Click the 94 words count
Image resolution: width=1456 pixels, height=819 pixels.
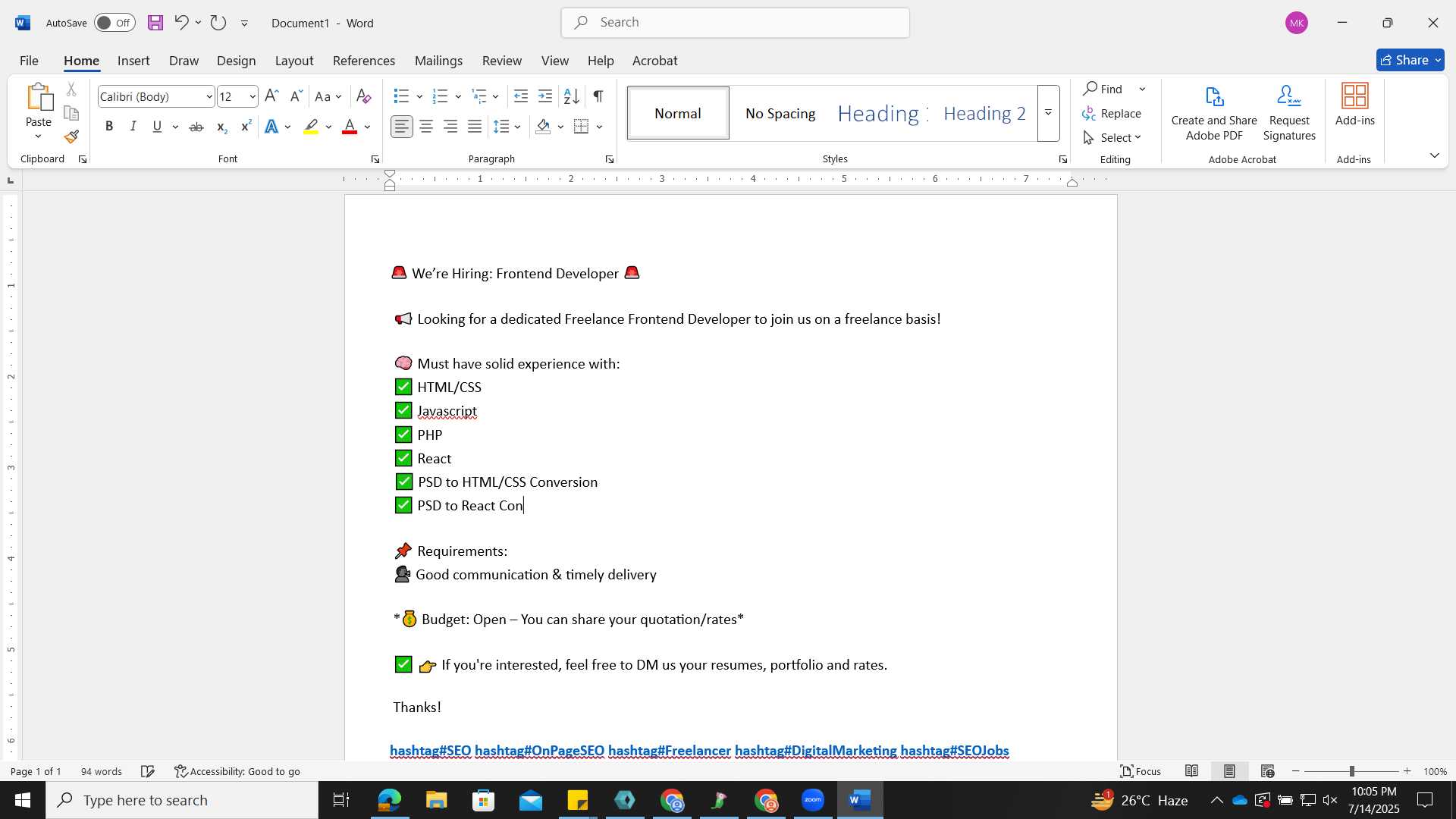click(102, 771)
